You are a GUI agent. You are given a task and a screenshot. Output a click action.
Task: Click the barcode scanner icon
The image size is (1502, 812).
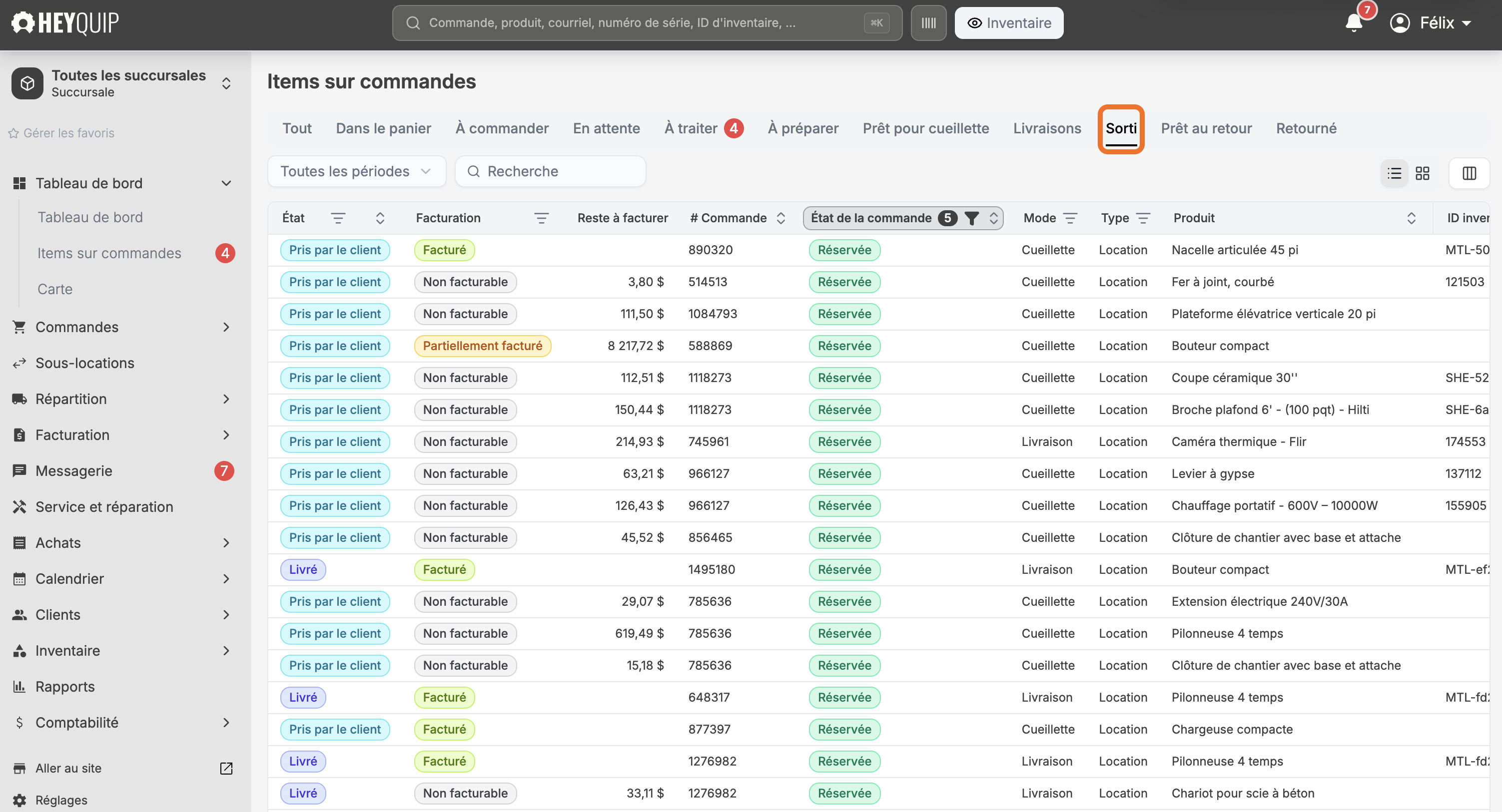(x=928, y=23)
